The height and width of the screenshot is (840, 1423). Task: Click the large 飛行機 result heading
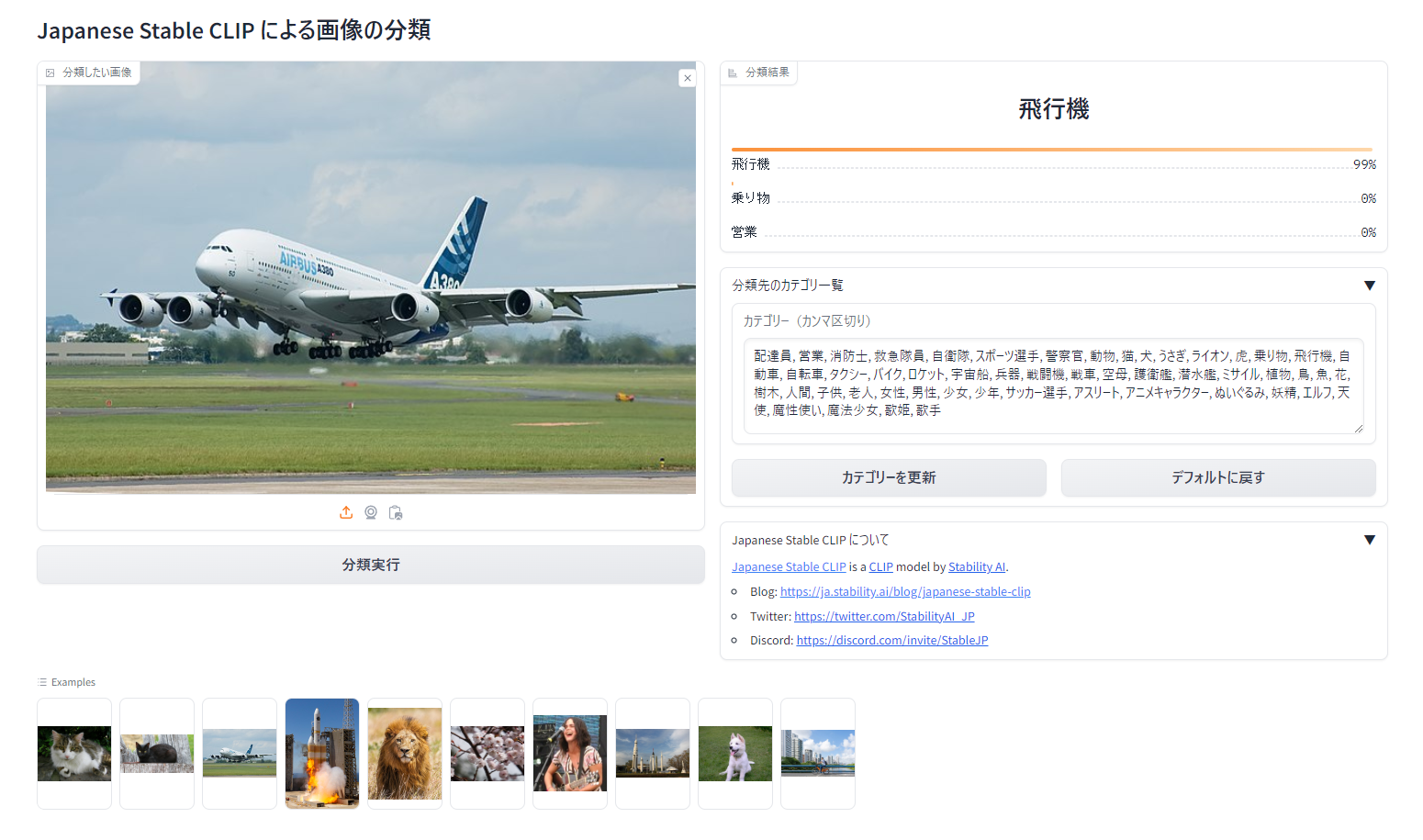pyautogui.click(x=1053, y=109)
